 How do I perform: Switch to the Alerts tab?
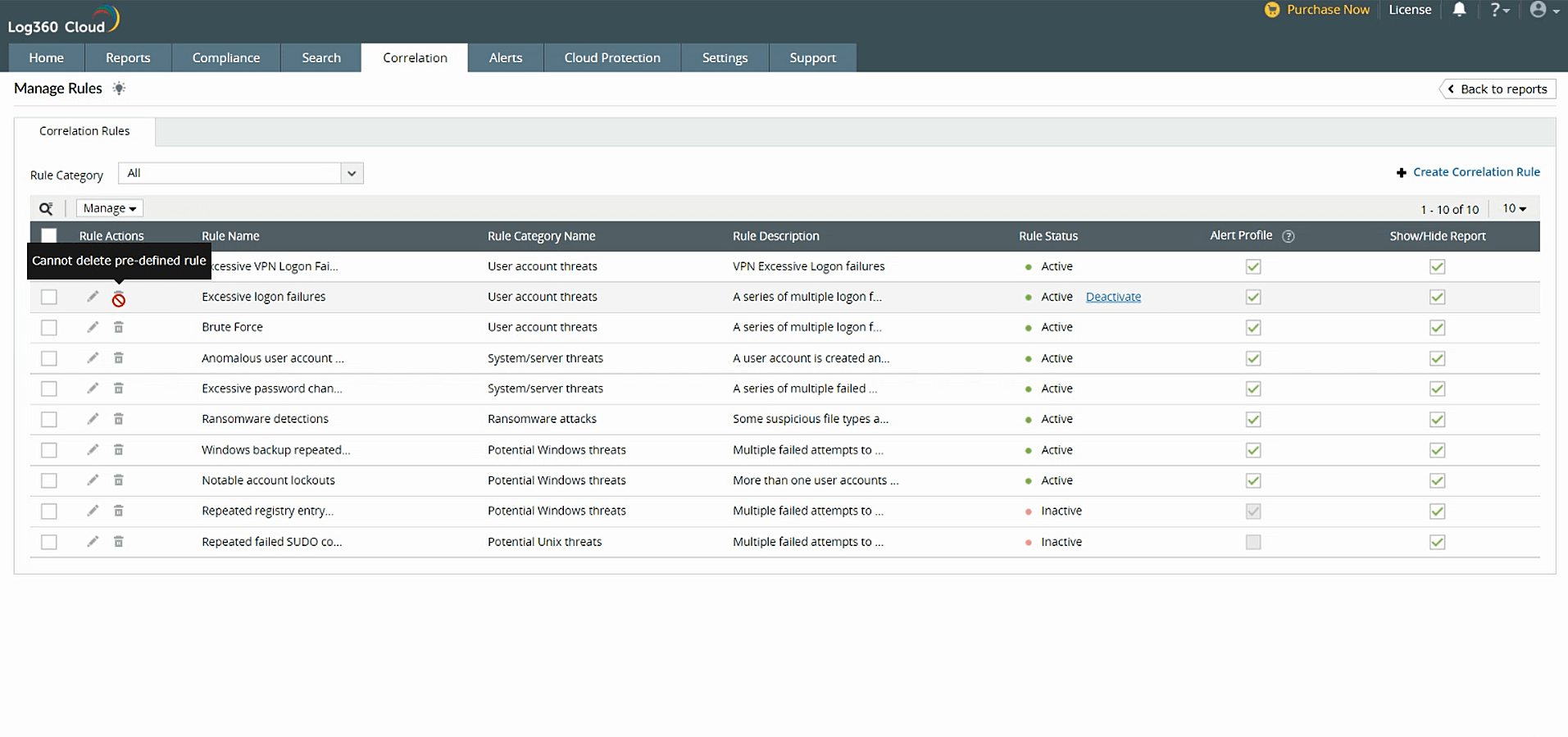pos(505,57)
